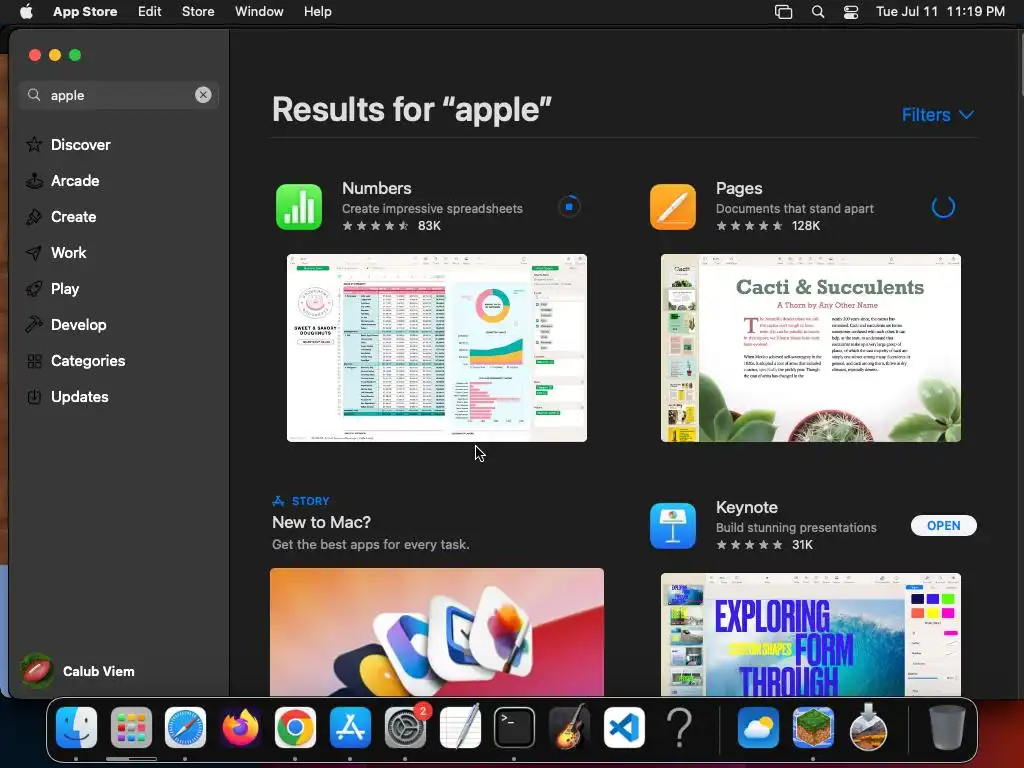Click the Categories grid icon
The height and width of the screenshot is (768, 1024).
[x=35, y=360]
